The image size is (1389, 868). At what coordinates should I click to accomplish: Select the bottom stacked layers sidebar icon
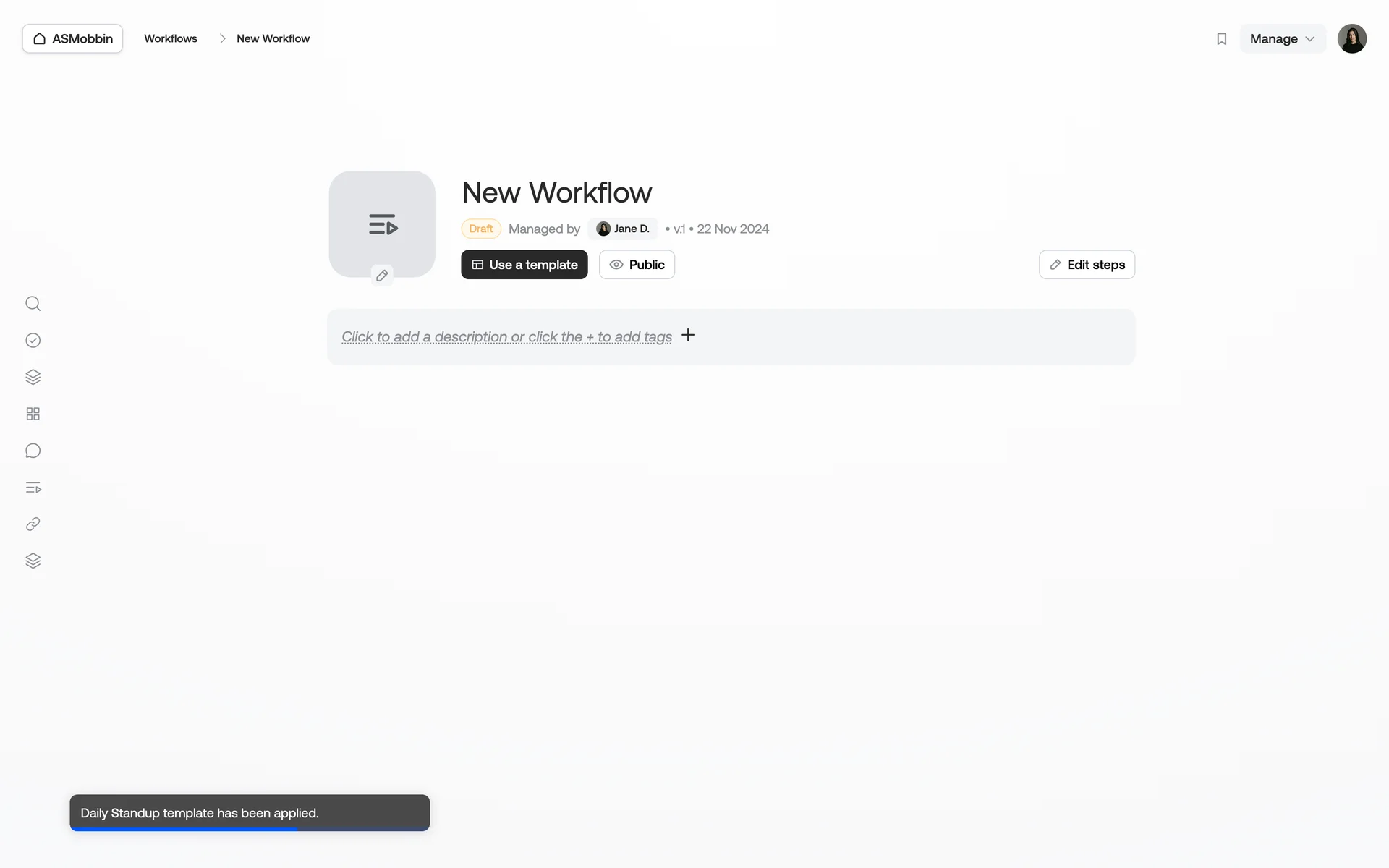33,561
